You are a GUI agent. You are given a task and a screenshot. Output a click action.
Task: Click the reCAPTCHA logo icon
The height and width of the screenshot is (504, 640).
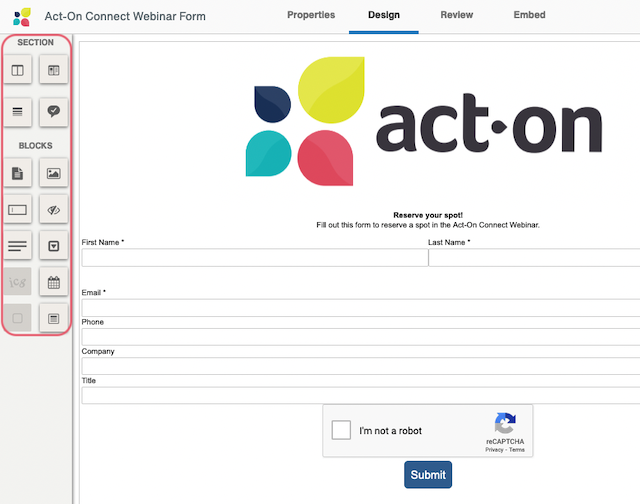[505, 423]
